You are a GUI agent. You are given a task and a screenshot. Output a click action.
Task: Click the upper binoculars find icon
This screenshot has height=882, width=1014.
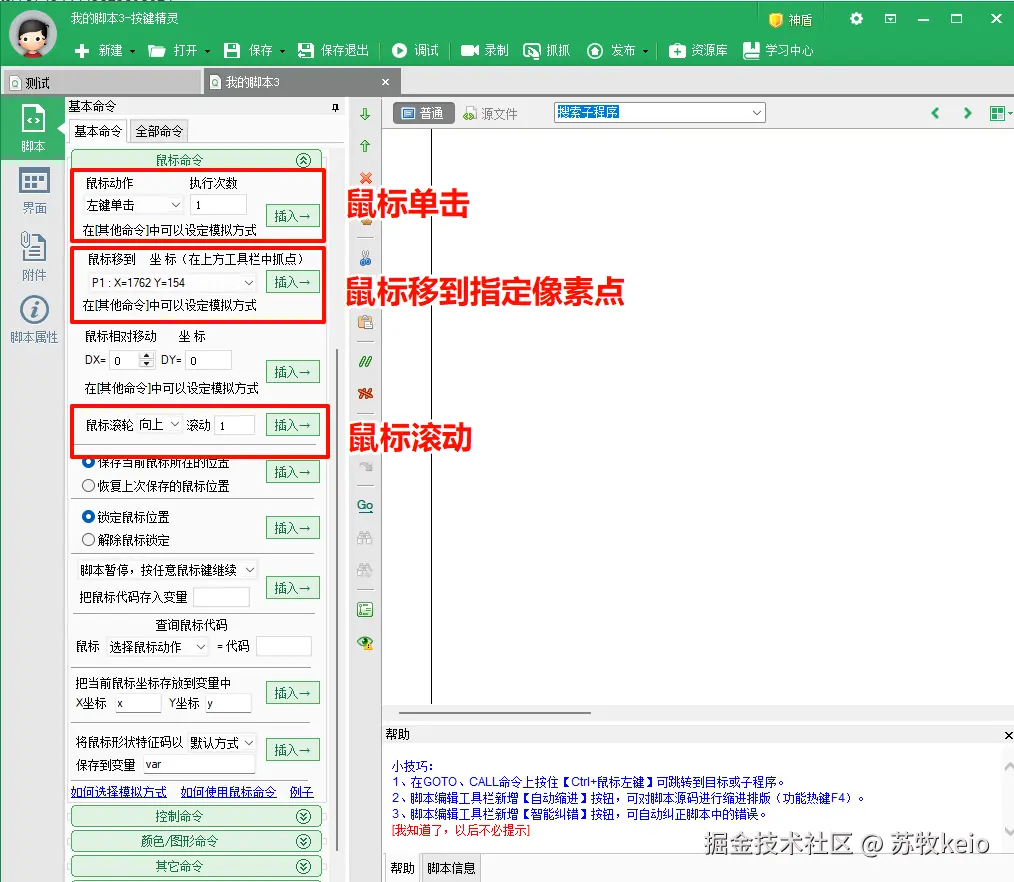(365, 538)
